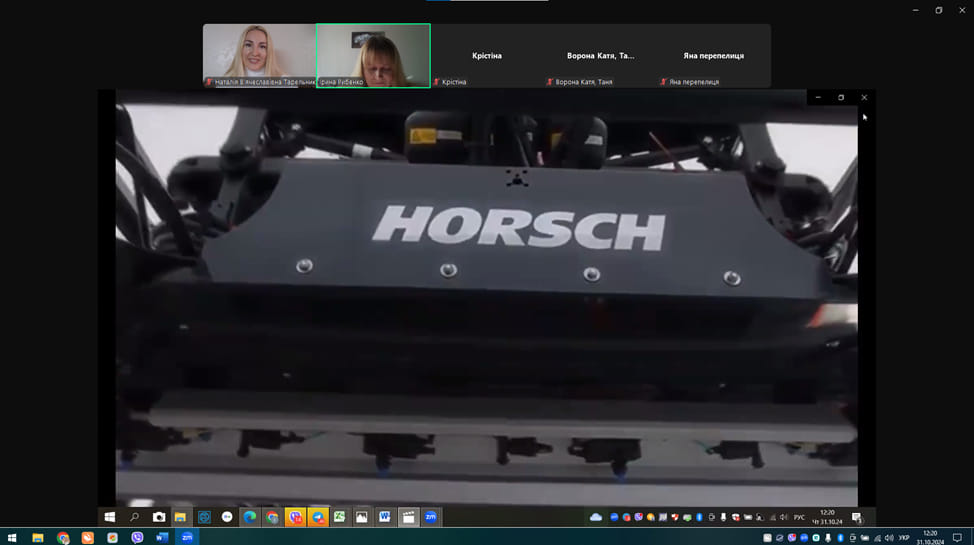Viewport: 974px width, 545px height.
Task: Open Microsoft Edge in the shared screen taskbar
Action: tap(250, 517)
